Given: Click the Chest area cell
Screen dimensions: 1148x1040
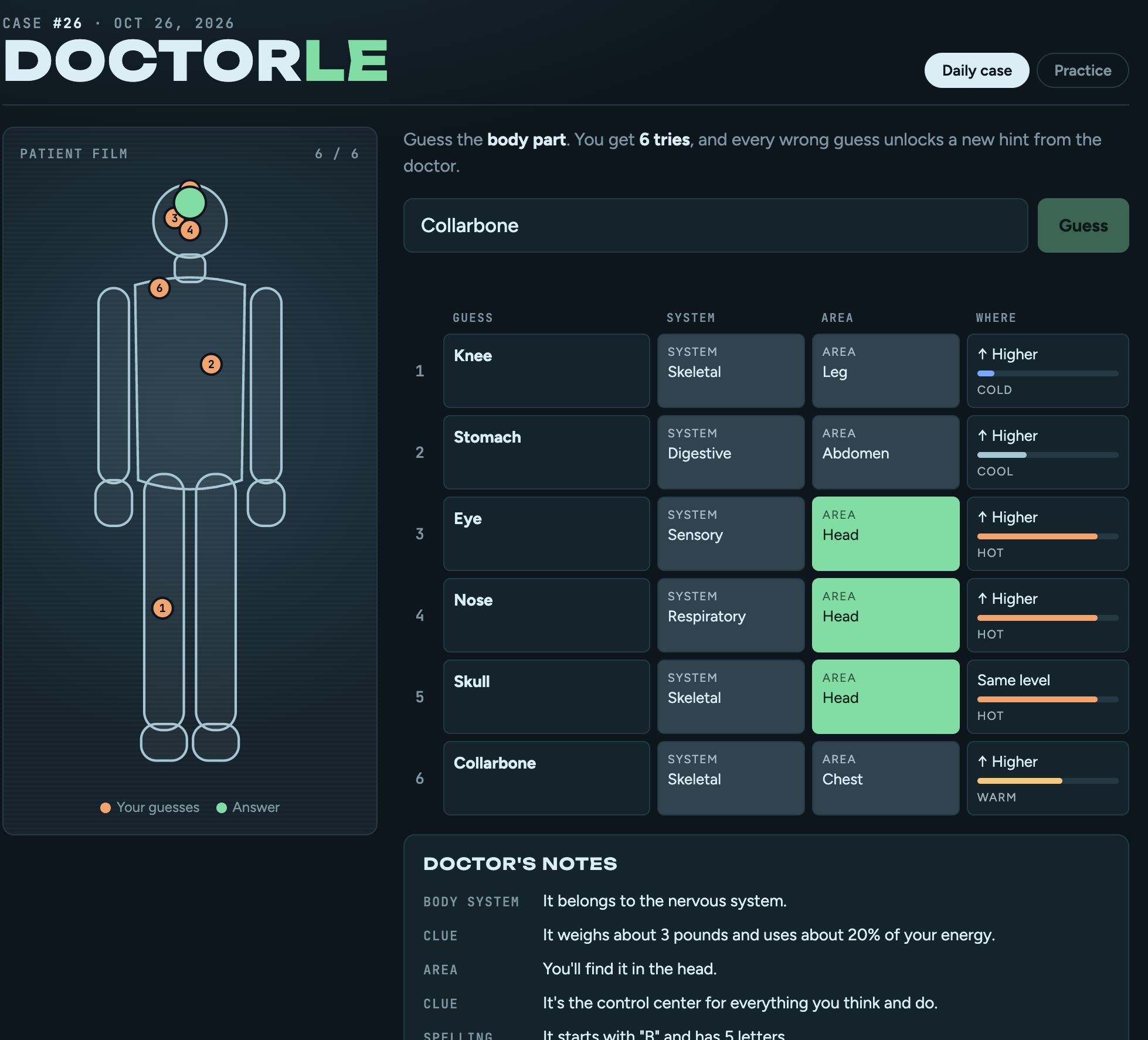Looking at the screenshot, I should pyautogui.click(x=885, y=778).
